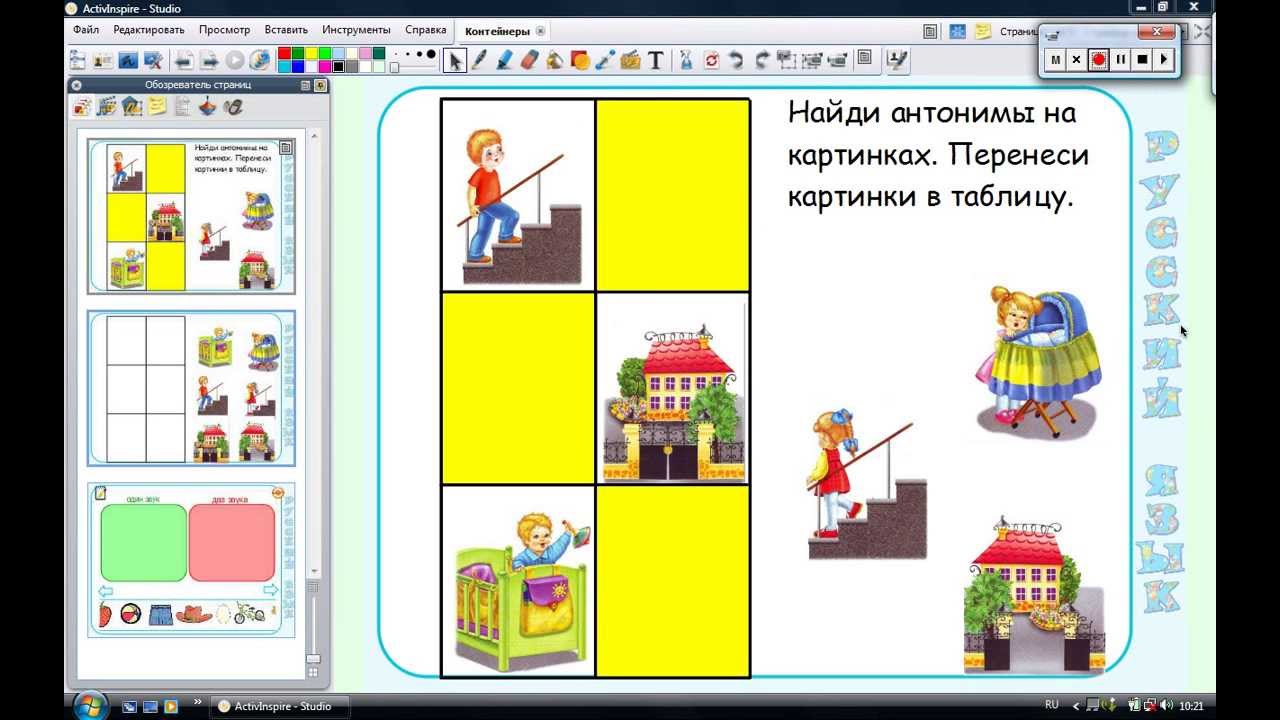Open the browser panel options menu icon
The height and width of the screenshot is (720, 1280).
[305, 85]
